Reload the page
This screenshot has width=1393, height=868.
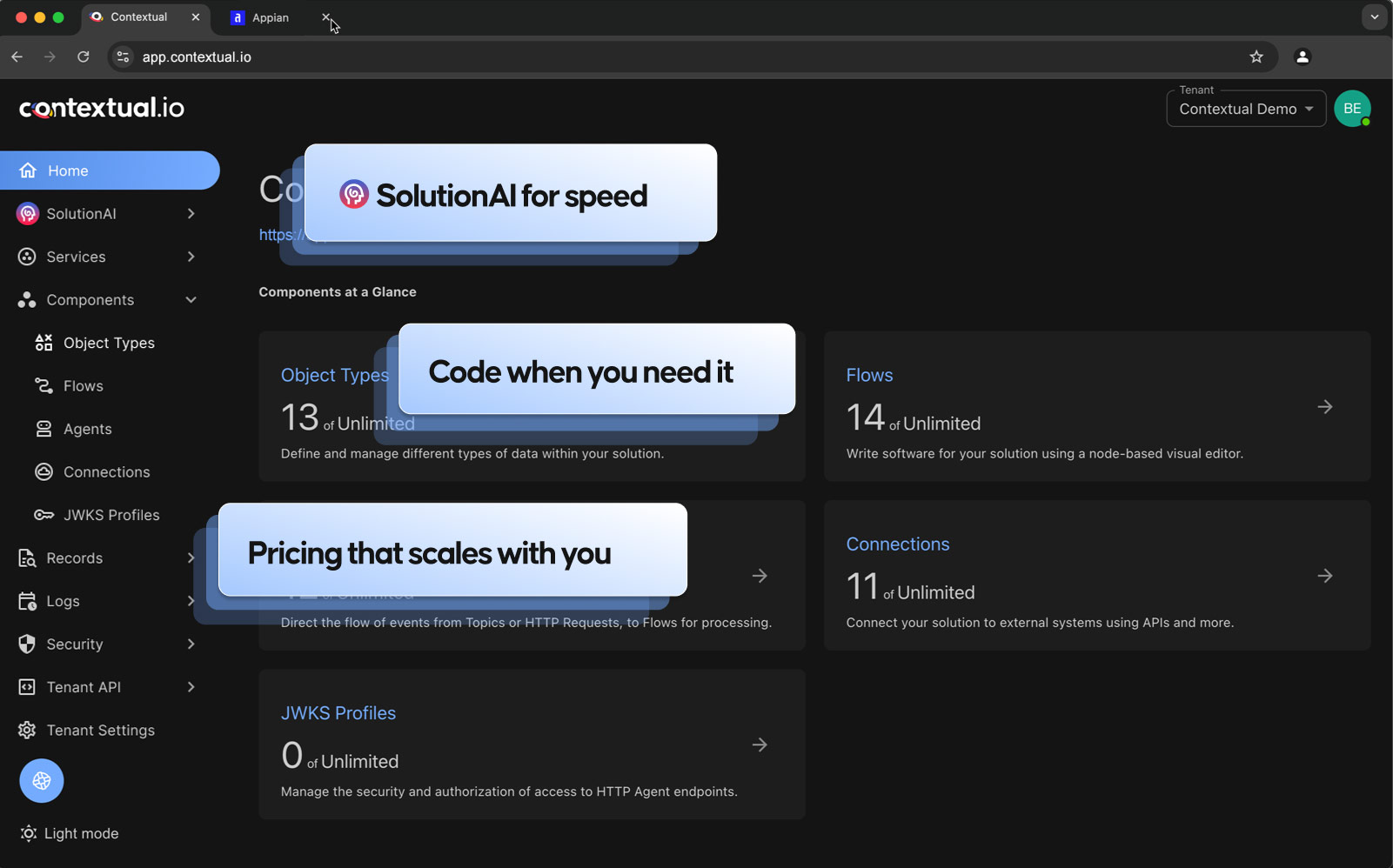[x=84, y=57]
